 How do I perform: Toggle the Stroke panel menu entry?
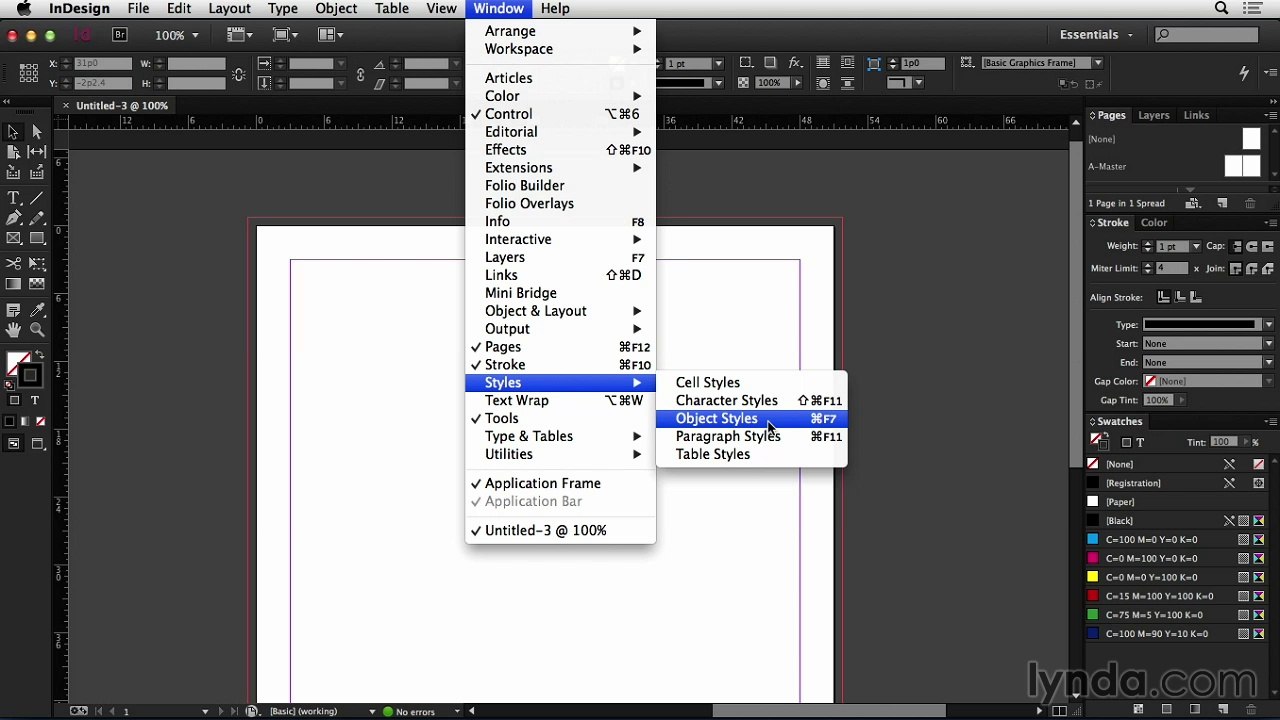pyautogui.click(x=560, y=365)
